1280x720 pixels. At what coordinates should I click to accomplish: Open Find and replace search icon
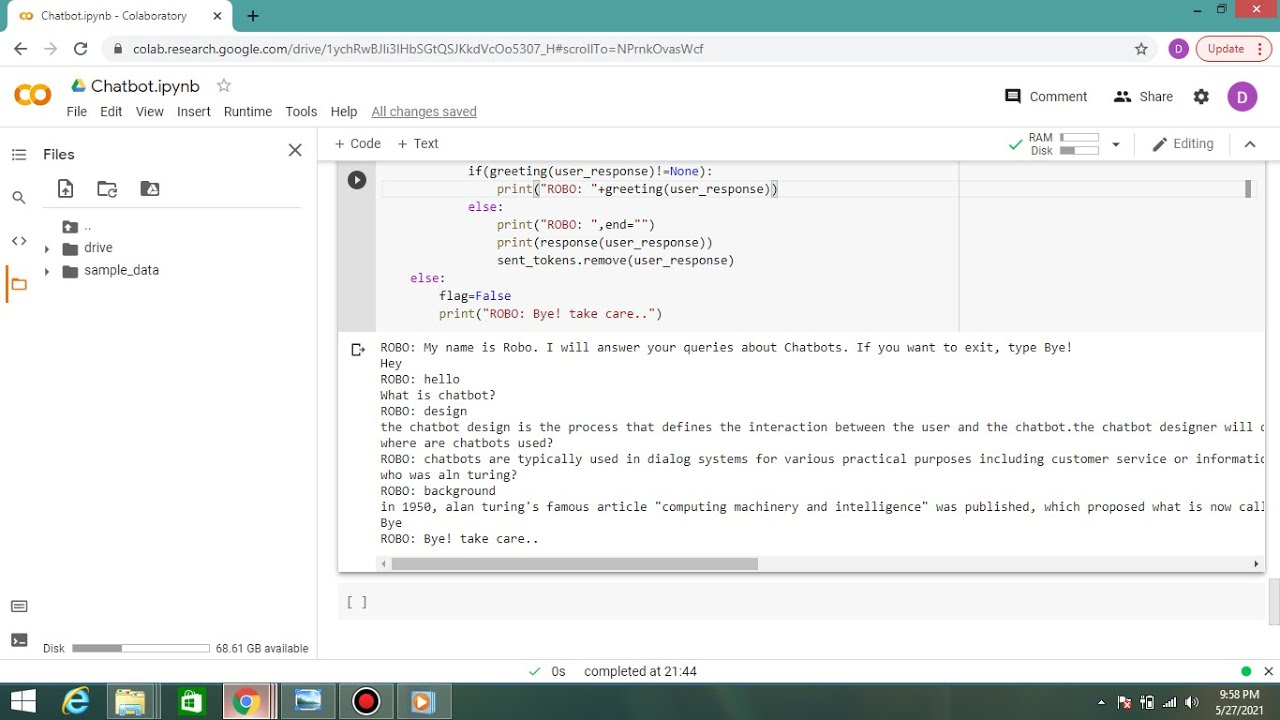(x=18, y=198)
